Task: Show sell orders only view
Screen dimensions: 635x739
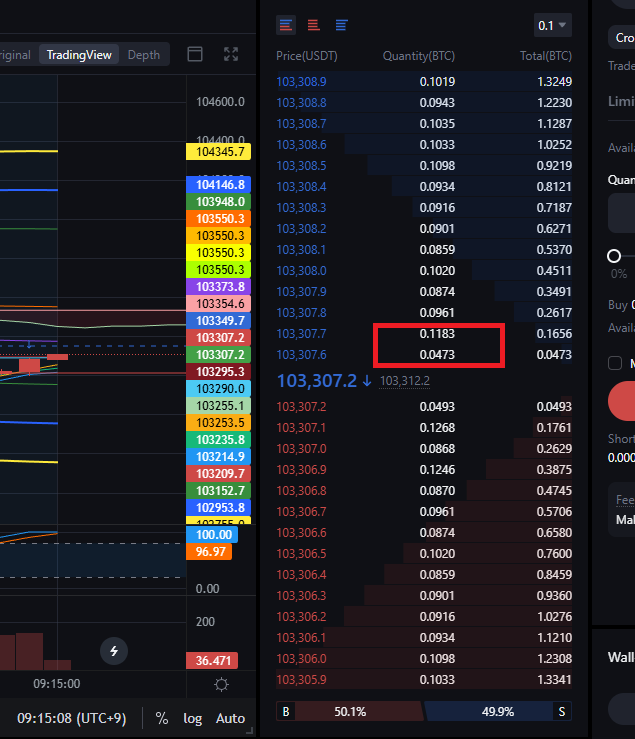Action: 313,25
